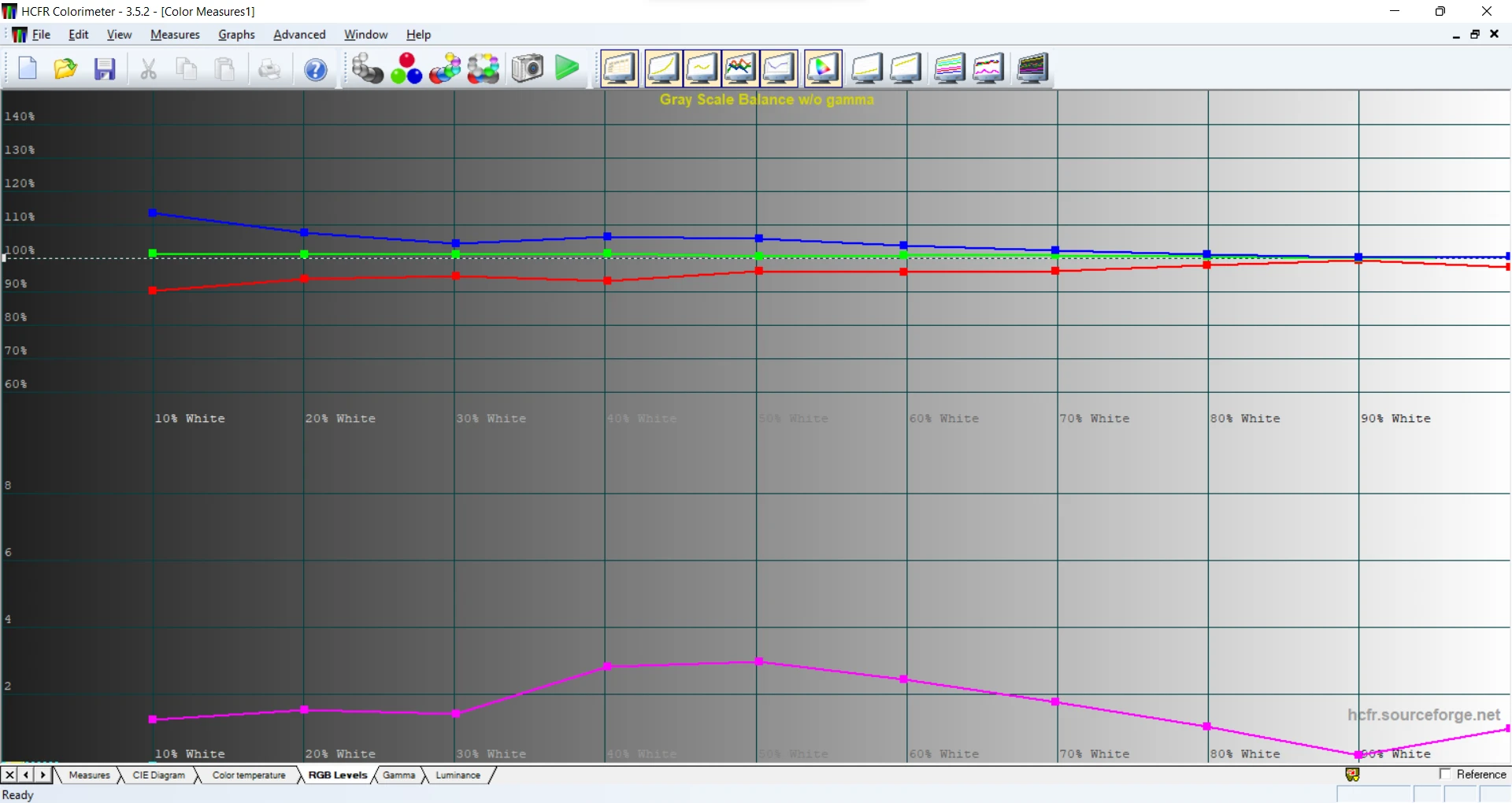This screenshot has width=1512, height=803.
Task: Click the Copy icon in the toolbar
Action: (x=187, y=68)
